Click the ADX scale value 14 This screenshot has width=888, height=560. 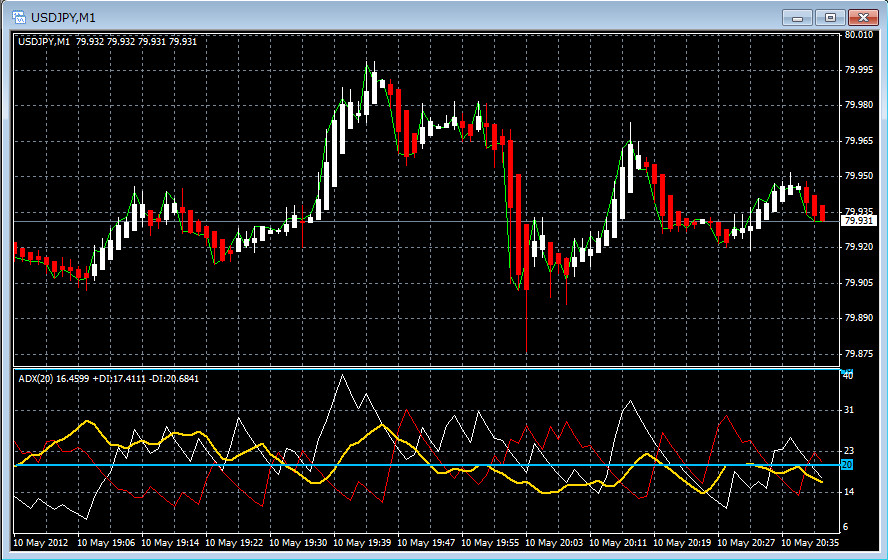(x=848, y=491)
